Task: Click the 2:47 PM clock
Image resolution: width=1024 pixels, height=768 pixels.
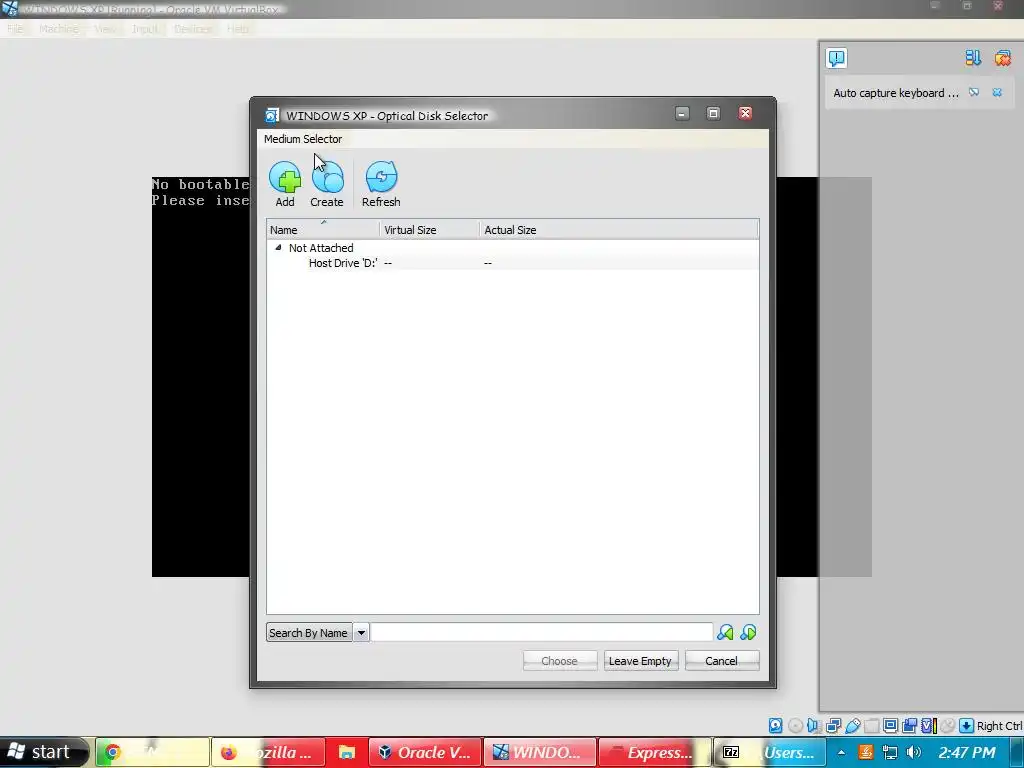Action: [x=967, y=752]
